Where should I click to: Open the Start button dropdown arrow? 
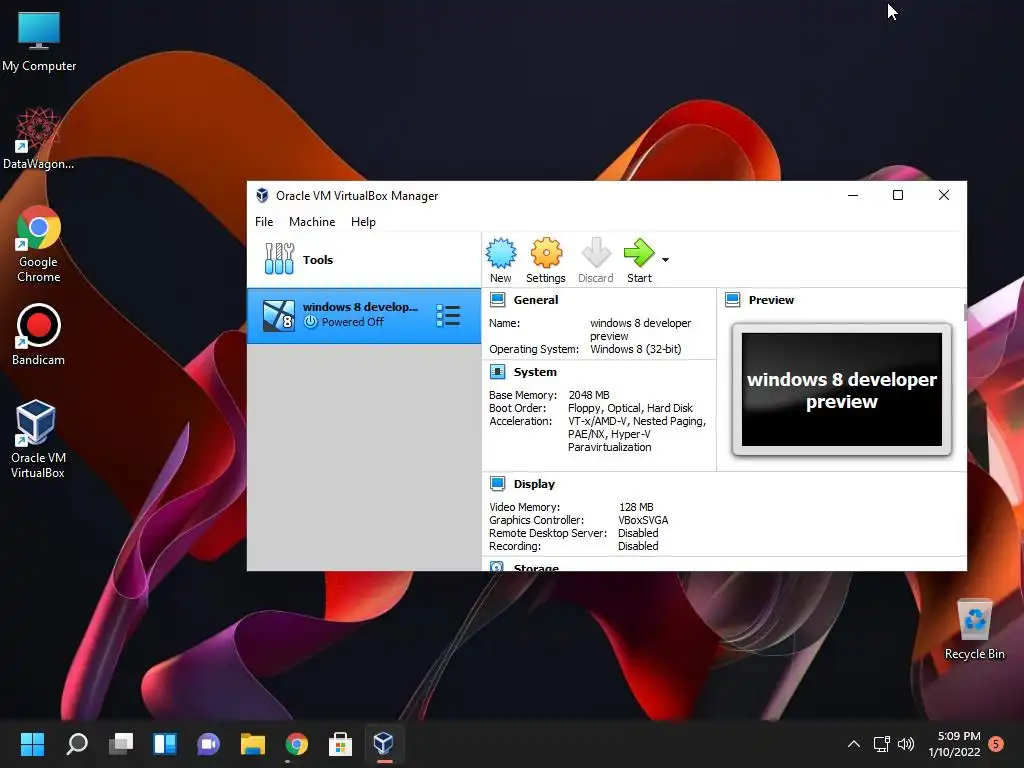665,260
